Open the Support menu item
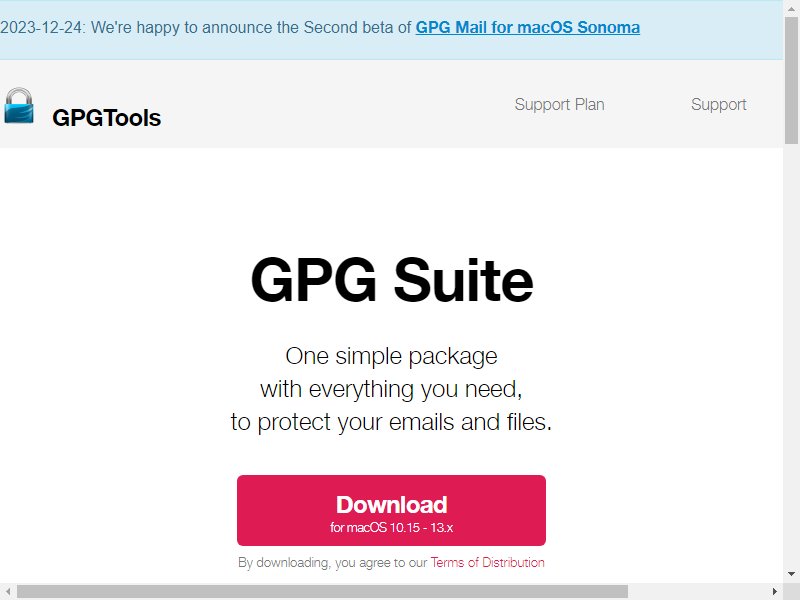The image size is (800, 600). point(718,105)
